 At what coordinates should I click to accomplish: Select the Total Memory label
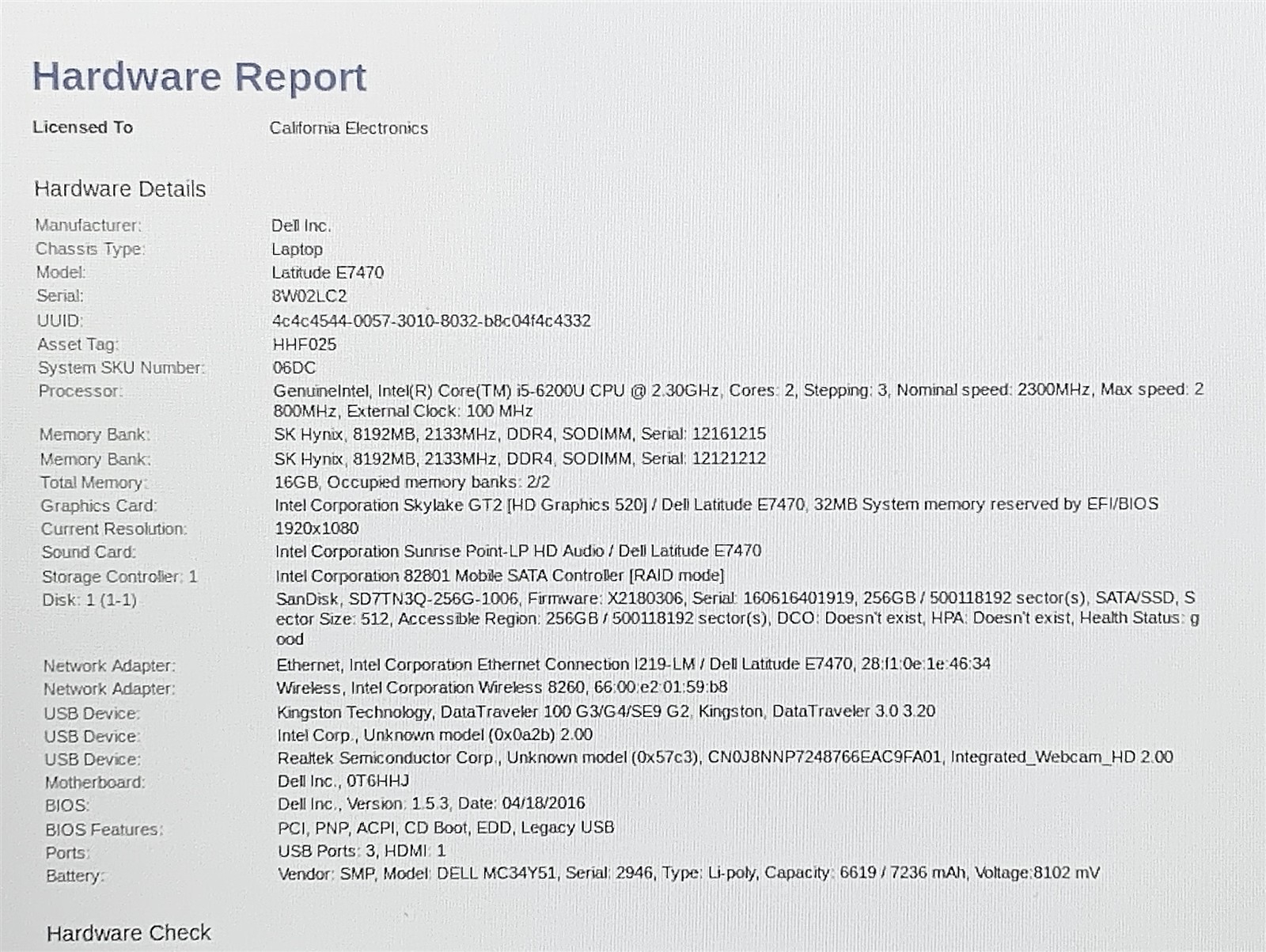(x=93, y=483)
